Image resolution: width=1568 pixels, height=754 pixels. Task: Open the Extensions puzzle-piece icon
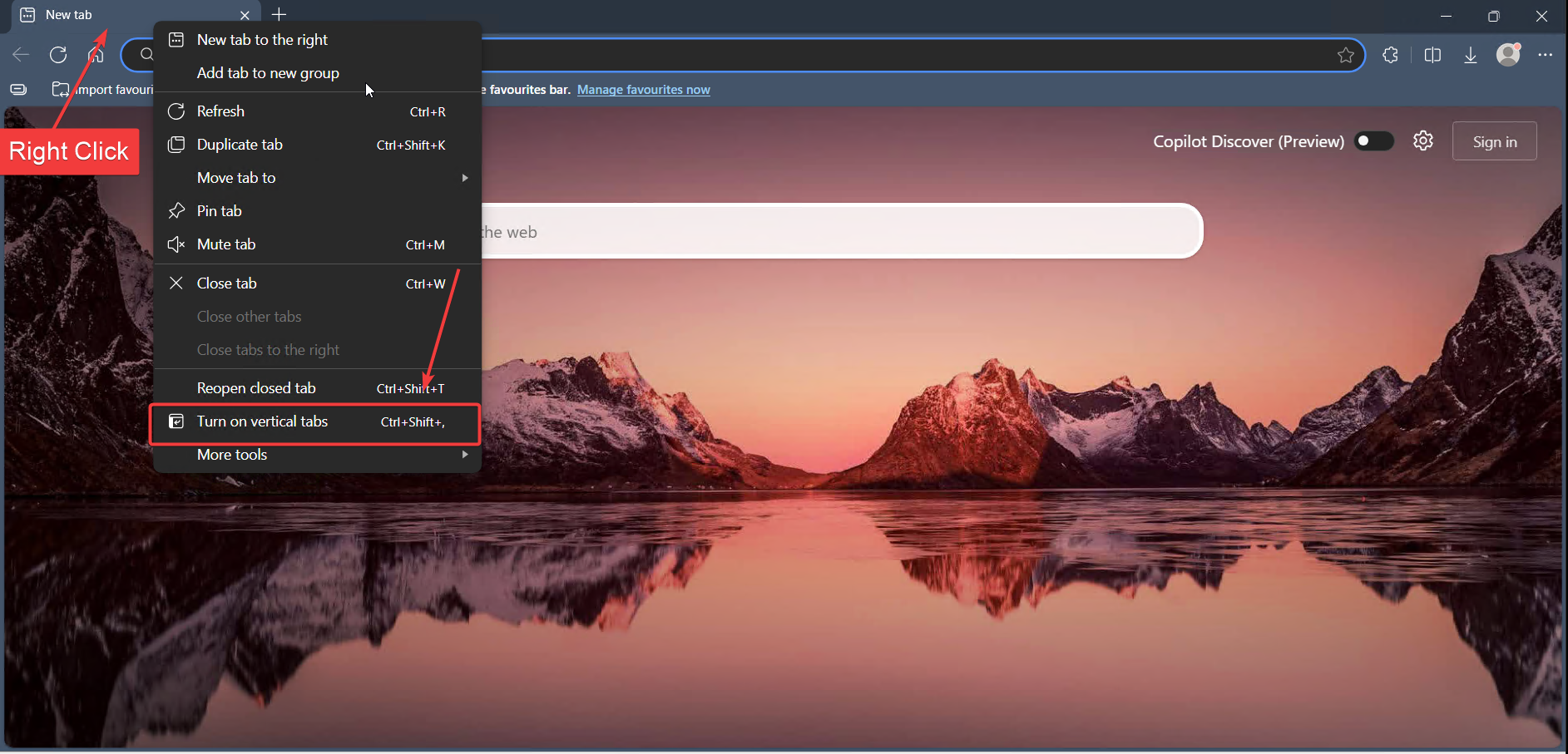coord(1390,55)
